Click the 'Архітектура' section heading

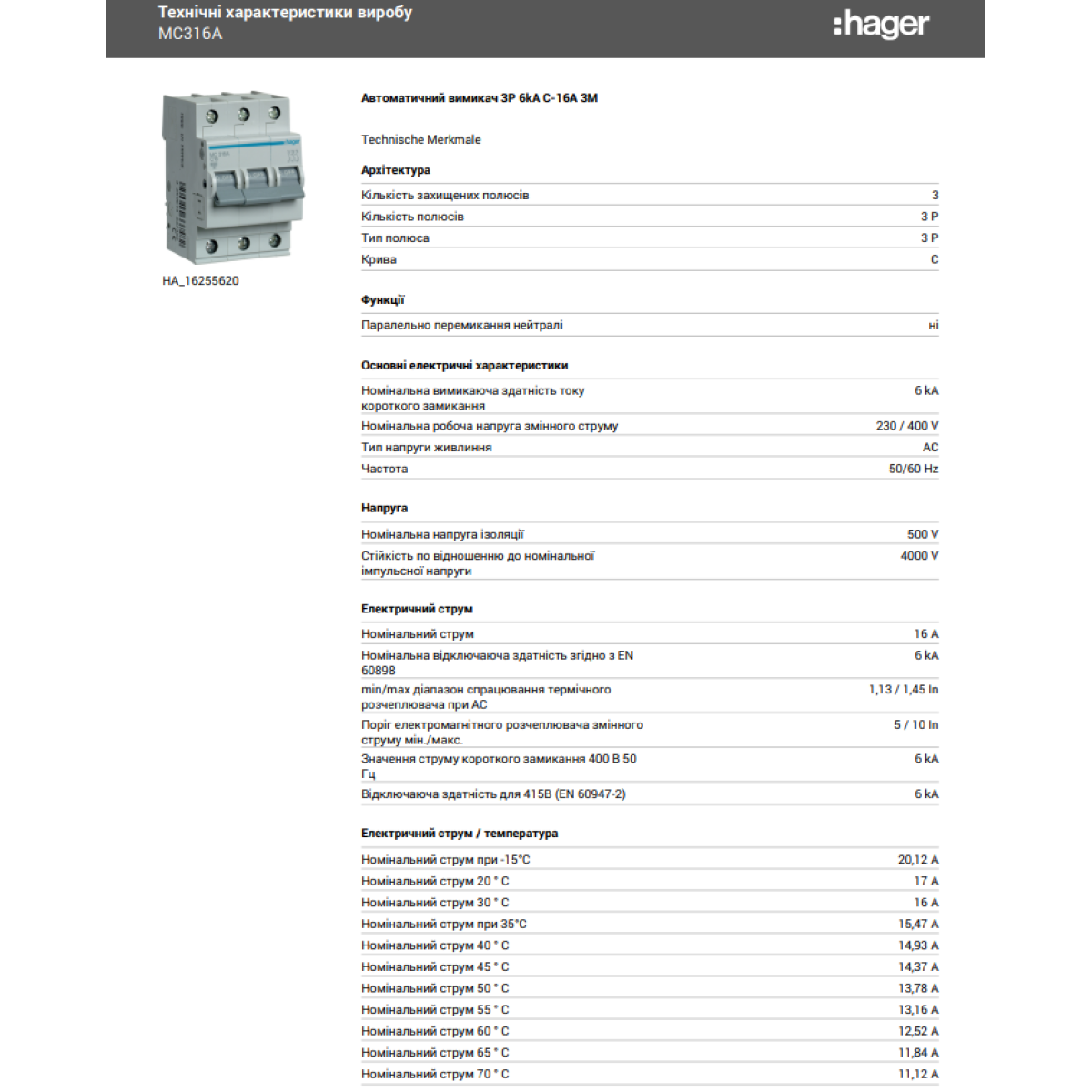click(x=396, y=170)
